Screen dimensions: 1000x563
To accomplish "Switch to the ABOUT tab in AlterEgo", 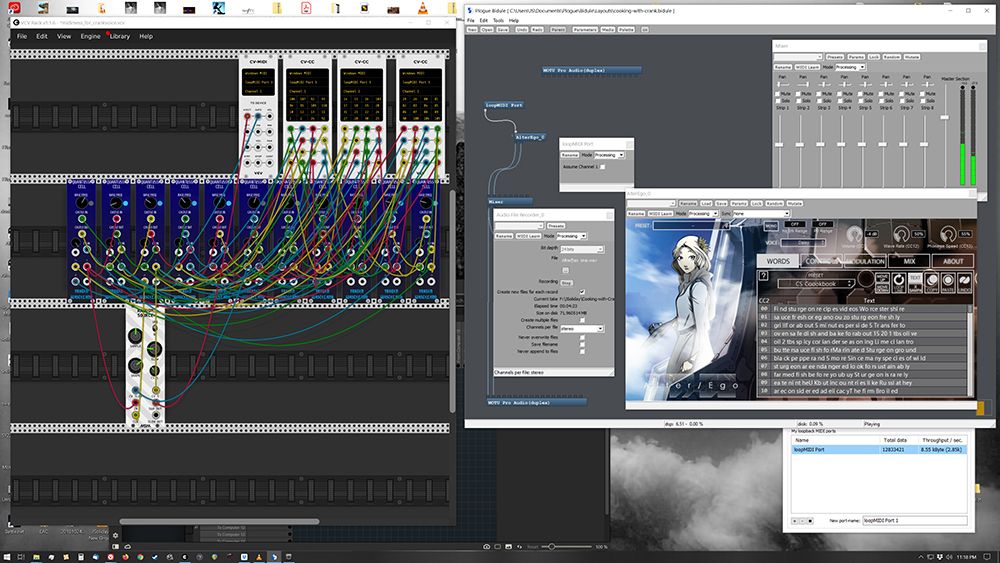I will (953, 261).
